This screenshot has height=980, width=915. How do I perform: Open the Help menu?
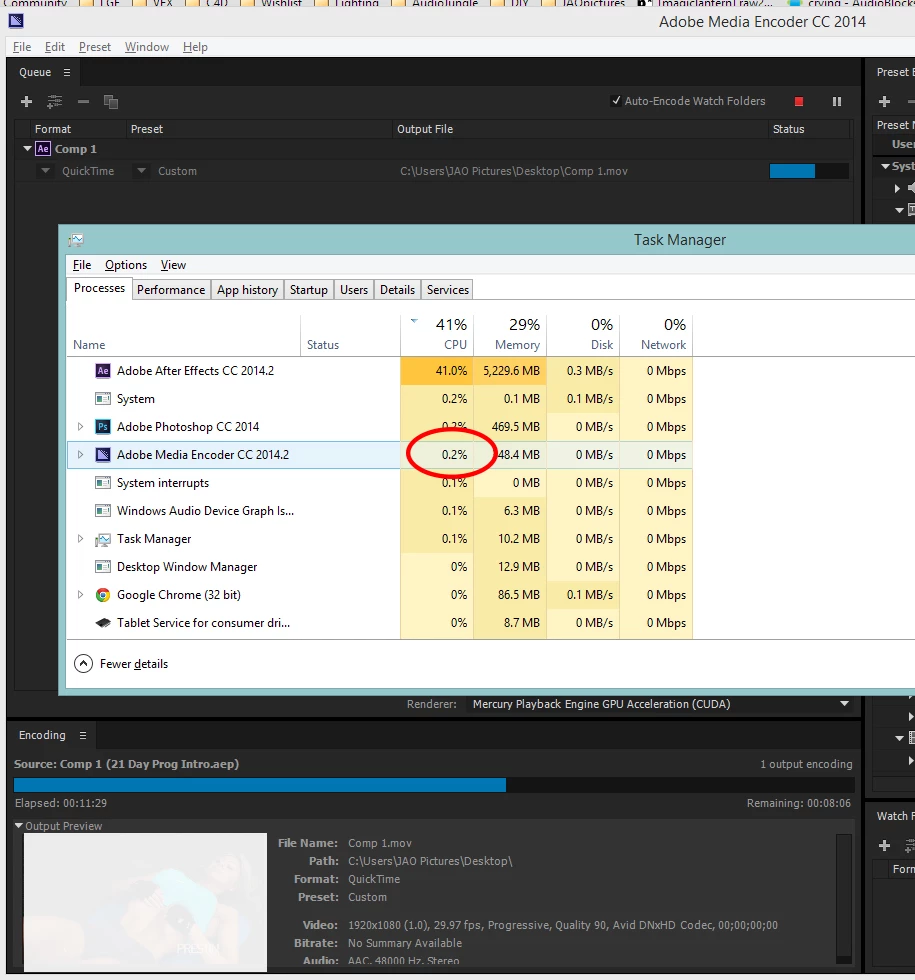point(195,47)
